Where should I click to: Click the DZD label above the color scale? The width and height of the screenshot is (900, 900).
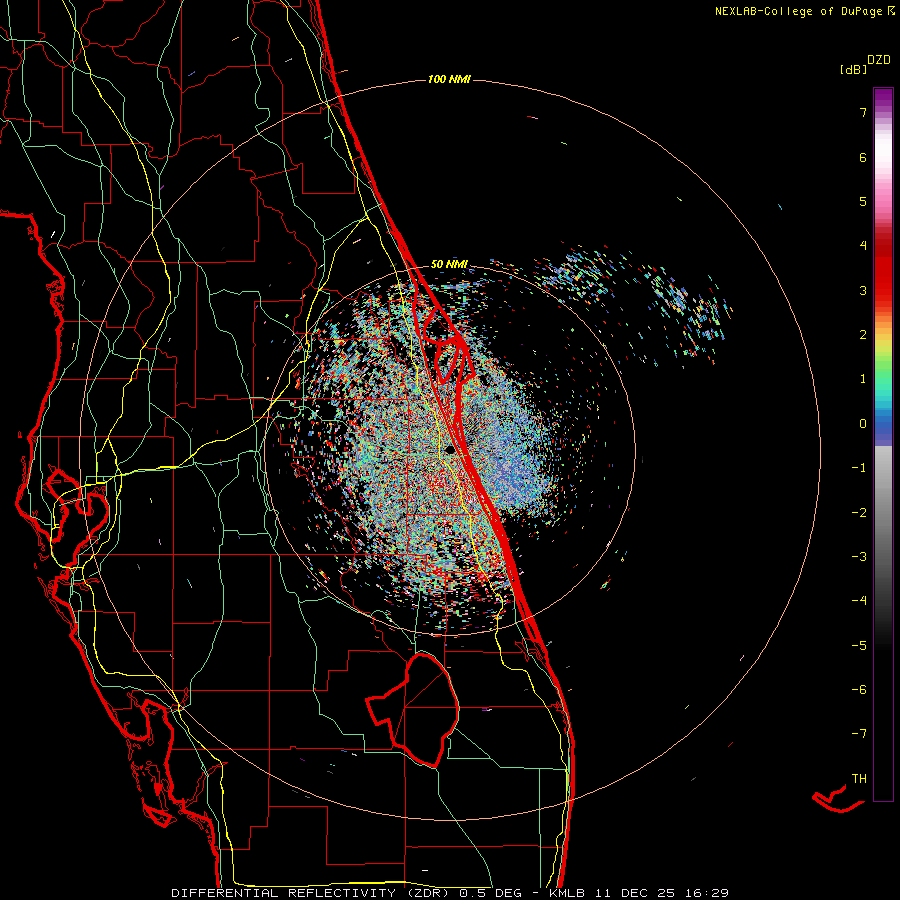coord(879,60)
